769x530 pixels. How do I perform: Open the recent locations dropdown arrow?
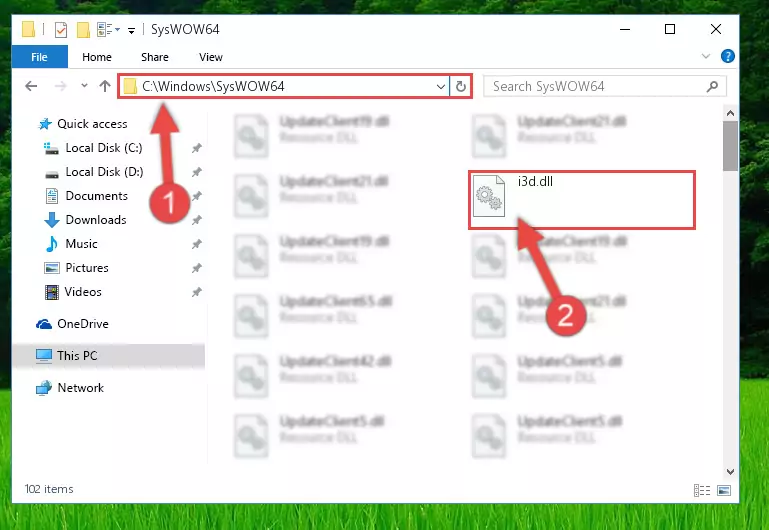point(84,86)
